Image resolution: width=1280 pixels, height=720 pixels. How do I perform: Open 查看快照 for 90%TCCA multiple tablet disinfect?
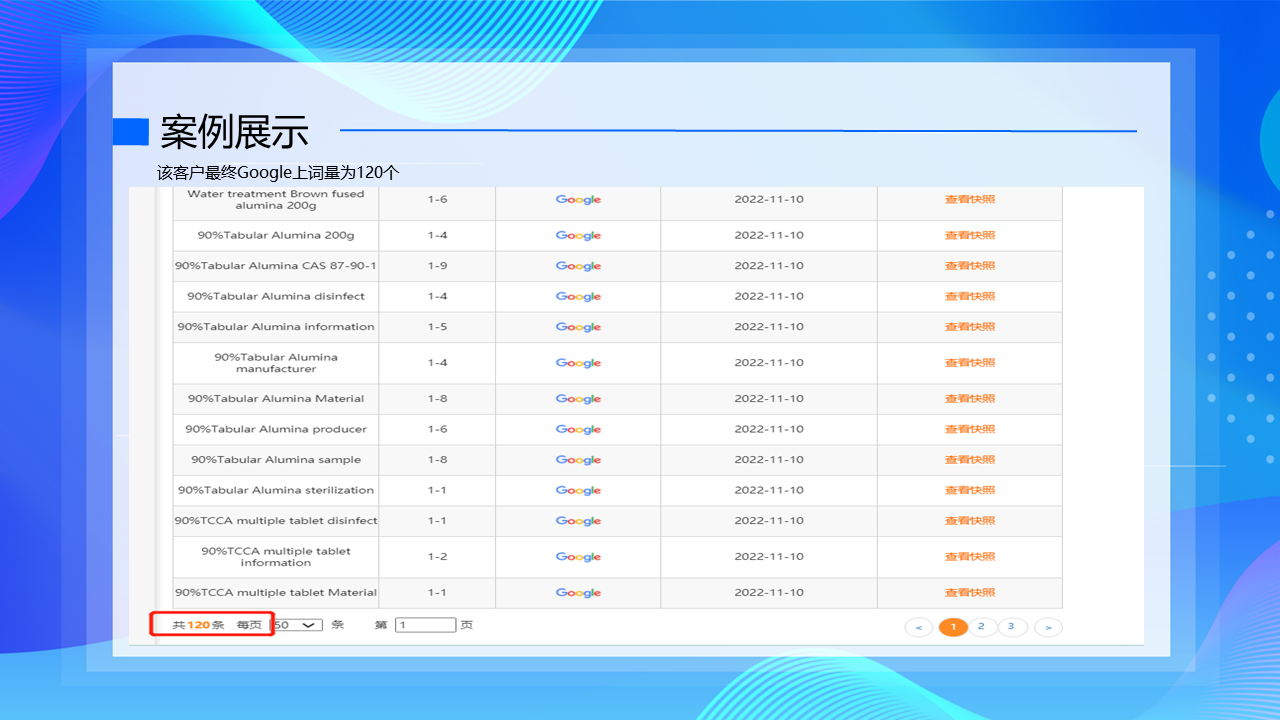point(970,521)
